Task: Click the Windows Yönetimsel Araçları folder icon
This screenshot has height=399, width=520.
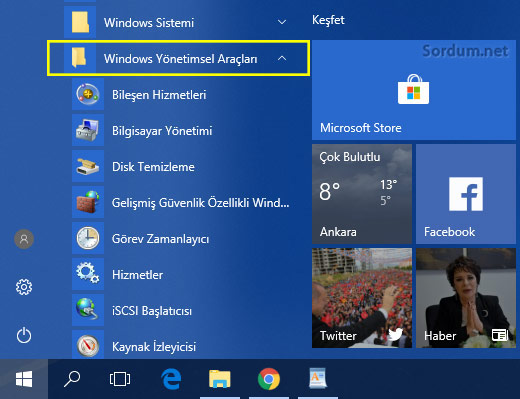Action: (x=79, y=57)
